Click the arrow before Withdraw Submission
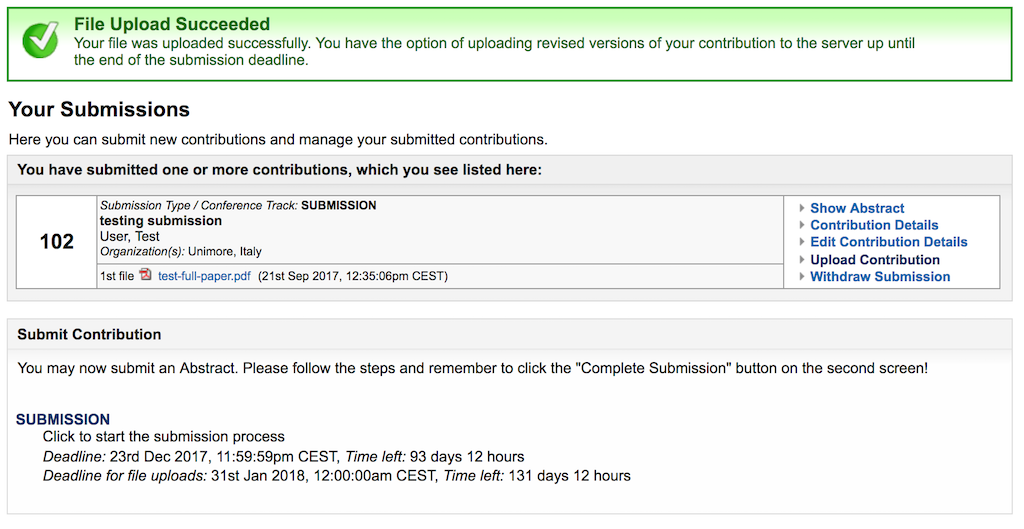This screenshot has width=1024, height=529. point(802,277)
